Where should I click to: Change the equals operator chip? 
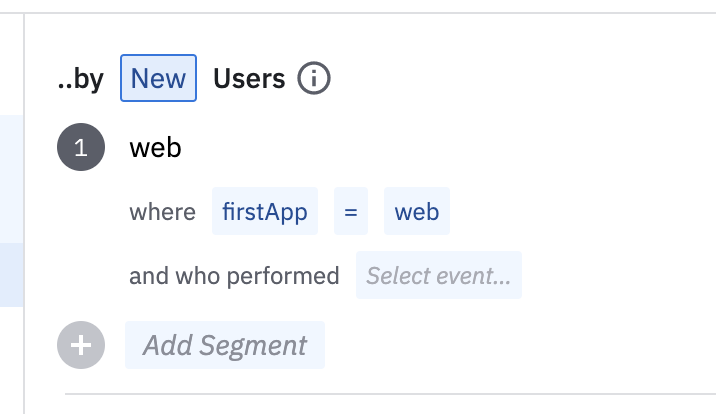tap(350, 212)
